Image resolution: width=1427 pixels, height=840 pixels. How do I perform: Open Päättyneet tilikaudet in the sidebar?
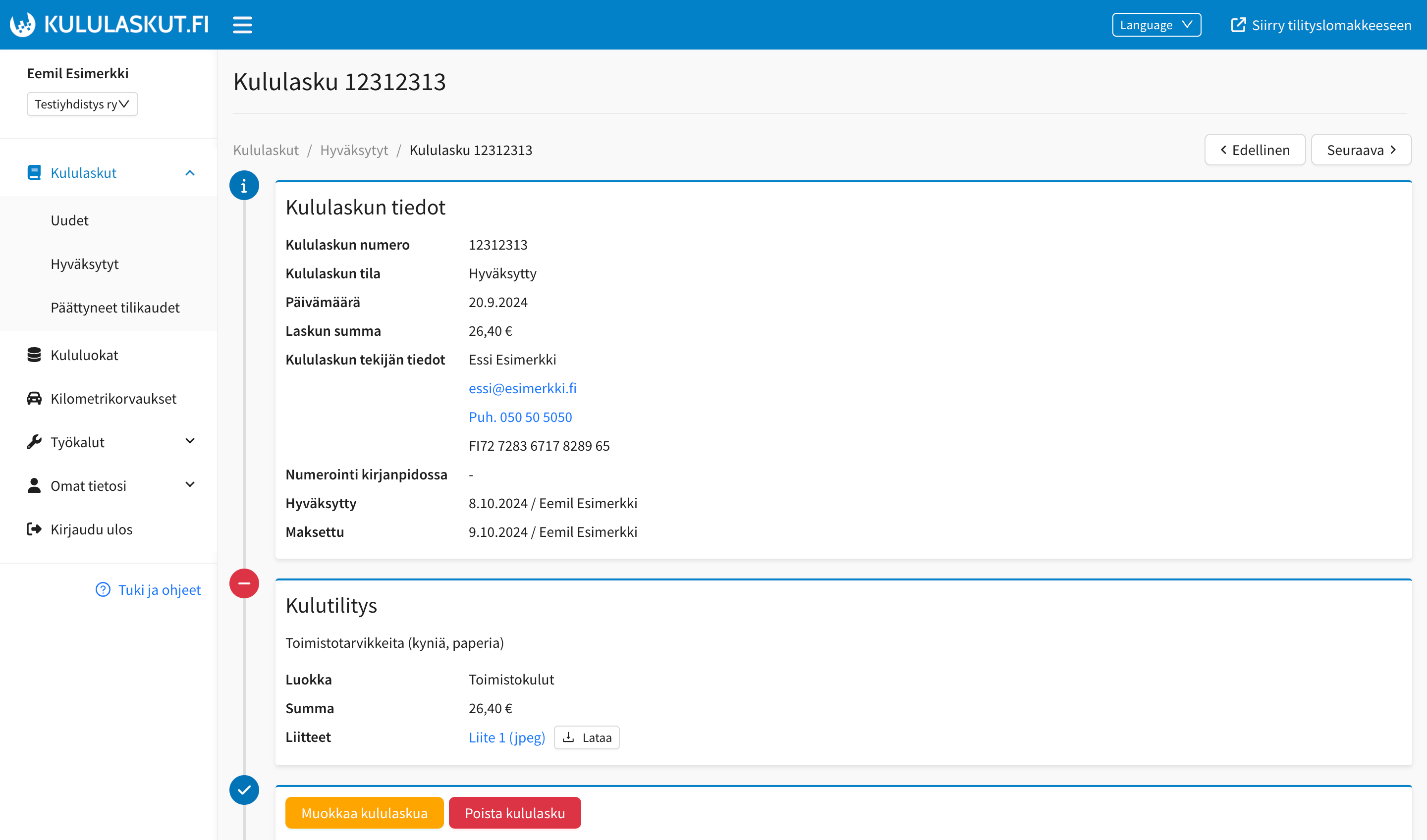pos(115,308)
